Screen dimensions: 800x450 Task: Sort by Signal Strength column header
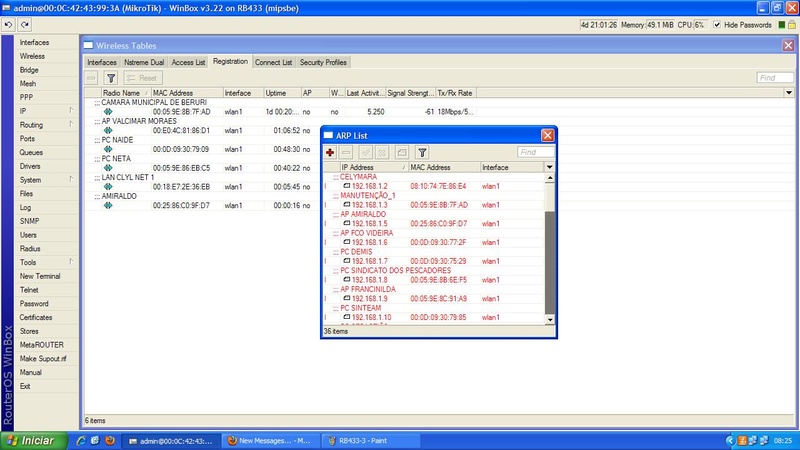point(410,93)
